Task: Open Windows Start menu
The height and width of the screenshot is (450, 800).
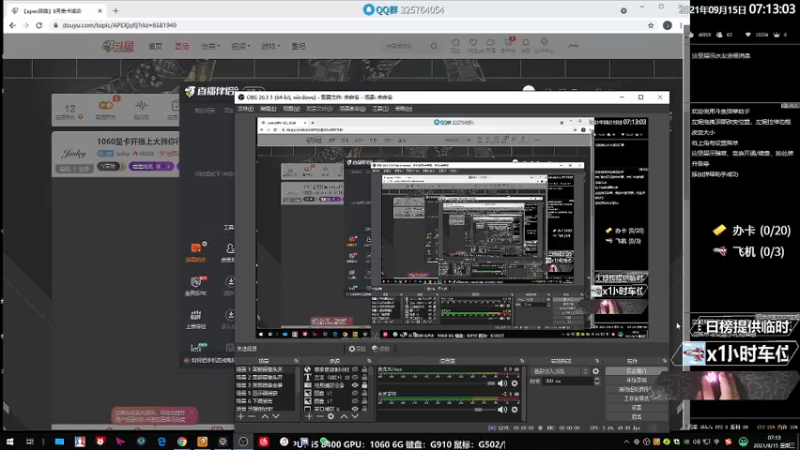Action: tap(10, 442)
